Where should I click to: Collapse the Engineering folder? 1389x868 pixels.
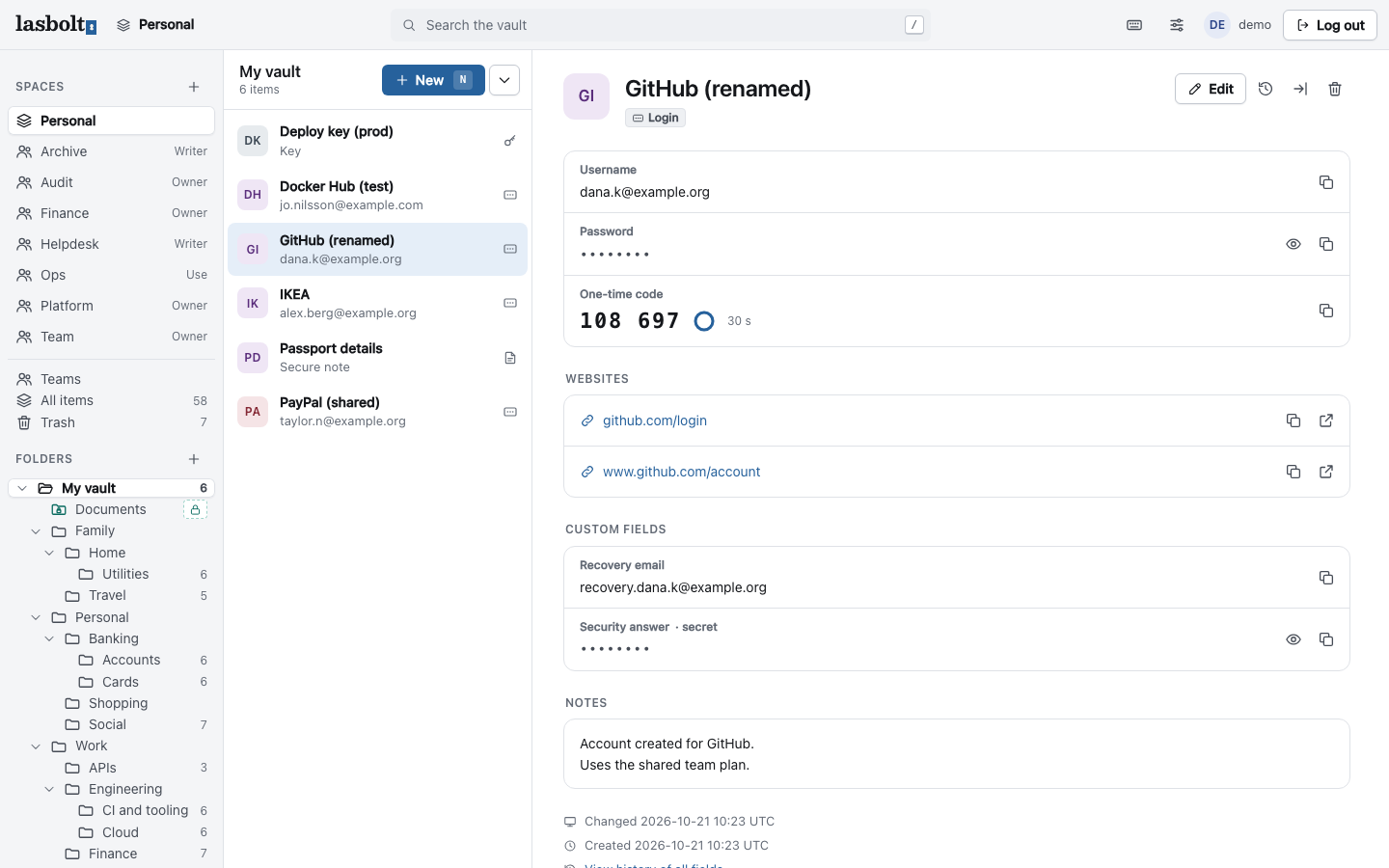click(x=49, y=789)
